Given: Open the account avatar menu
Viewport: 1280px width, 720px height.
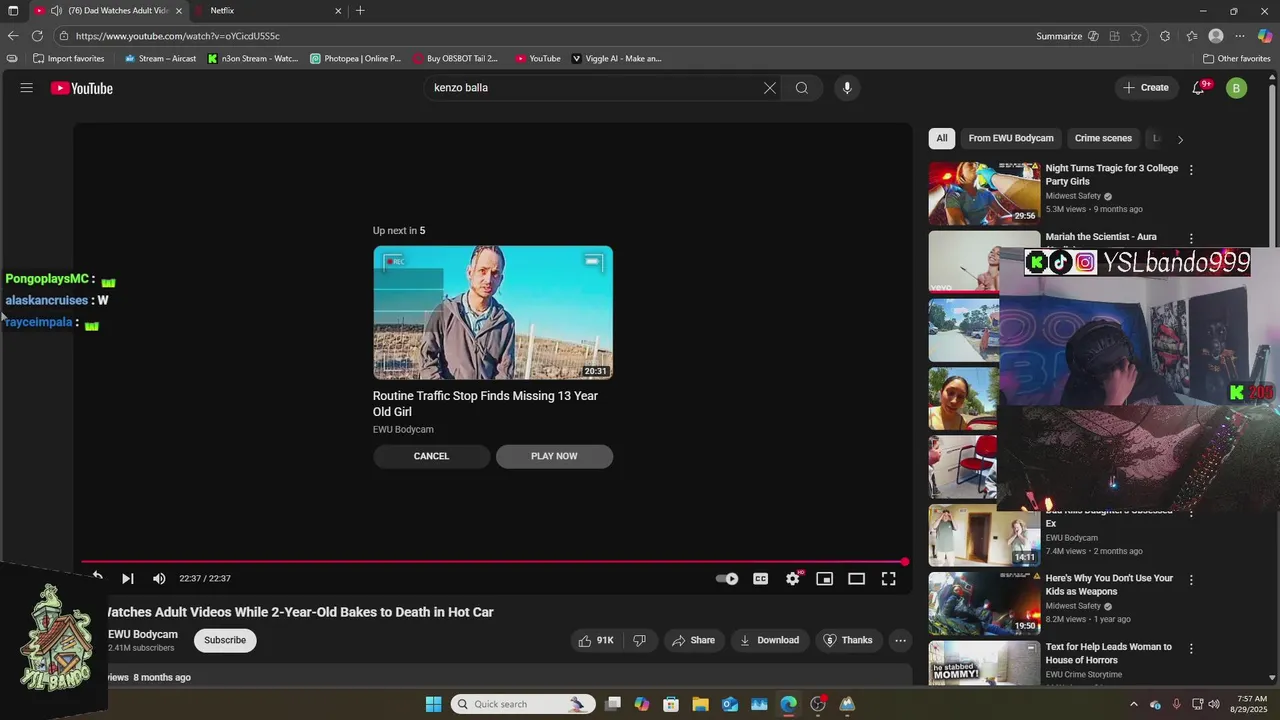Looking at the screenshot, I should pyautogui.click(x=1236, y=88).
